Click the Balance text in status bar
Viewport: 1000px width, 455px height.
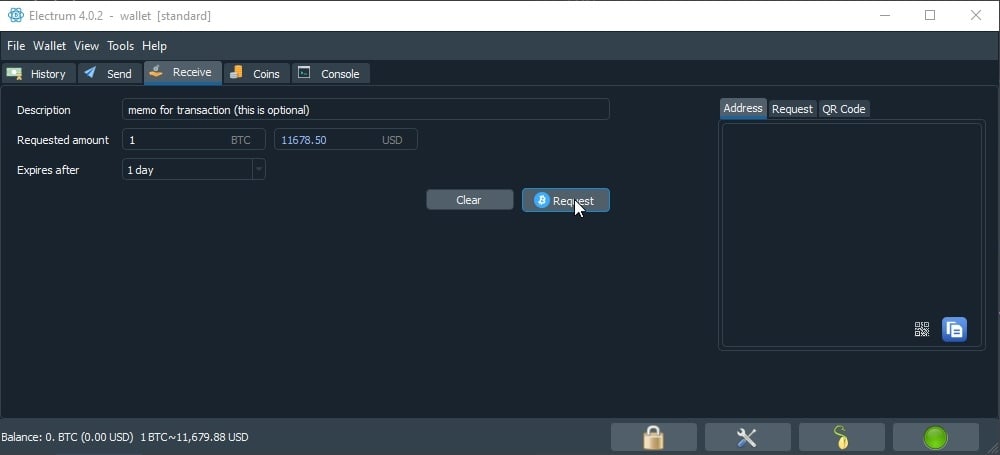click(125, 437)
